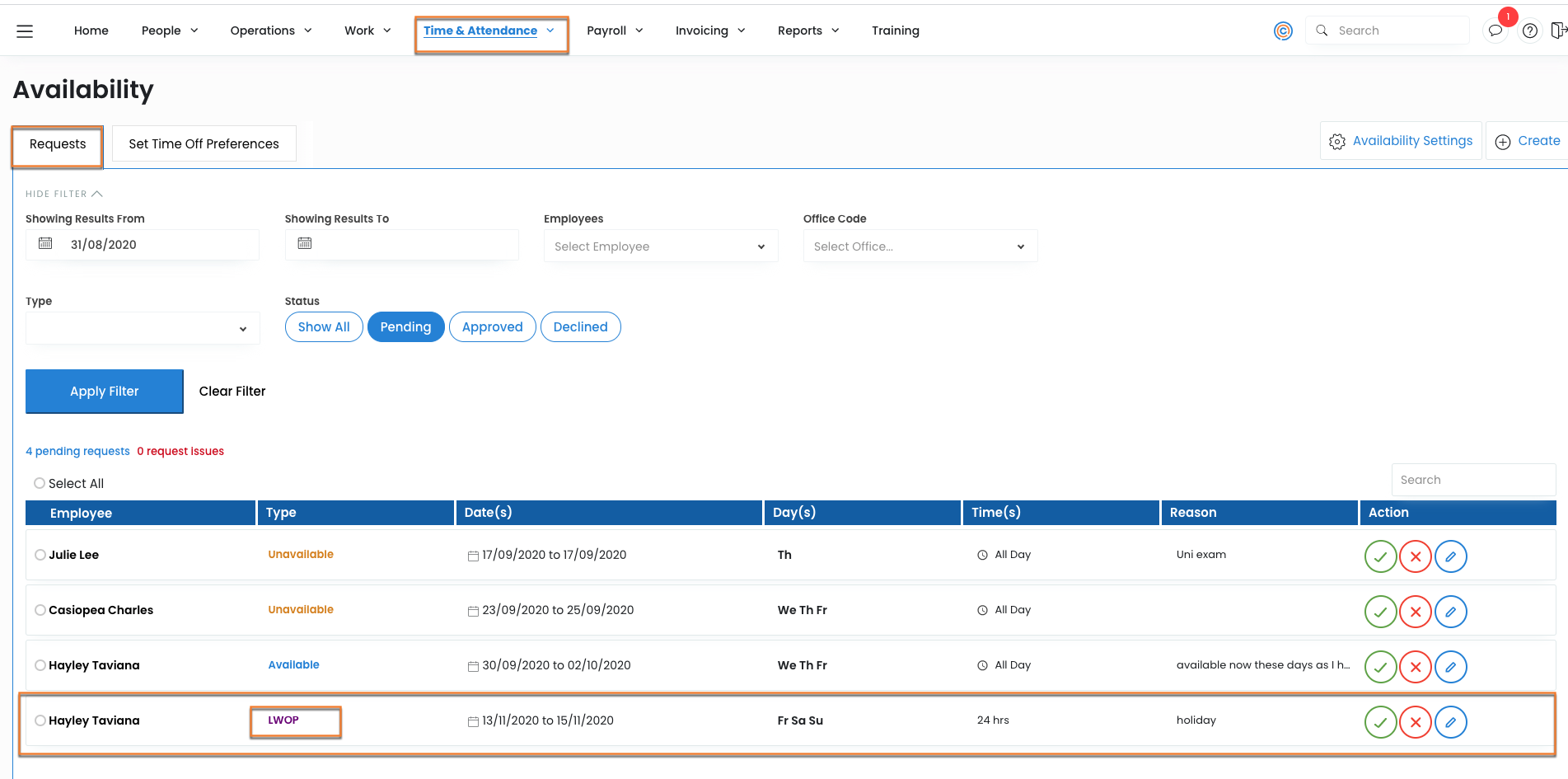Open the Select Office dropdown
This screenshot has height=779, width=1568.
click(x=920, y=246)
